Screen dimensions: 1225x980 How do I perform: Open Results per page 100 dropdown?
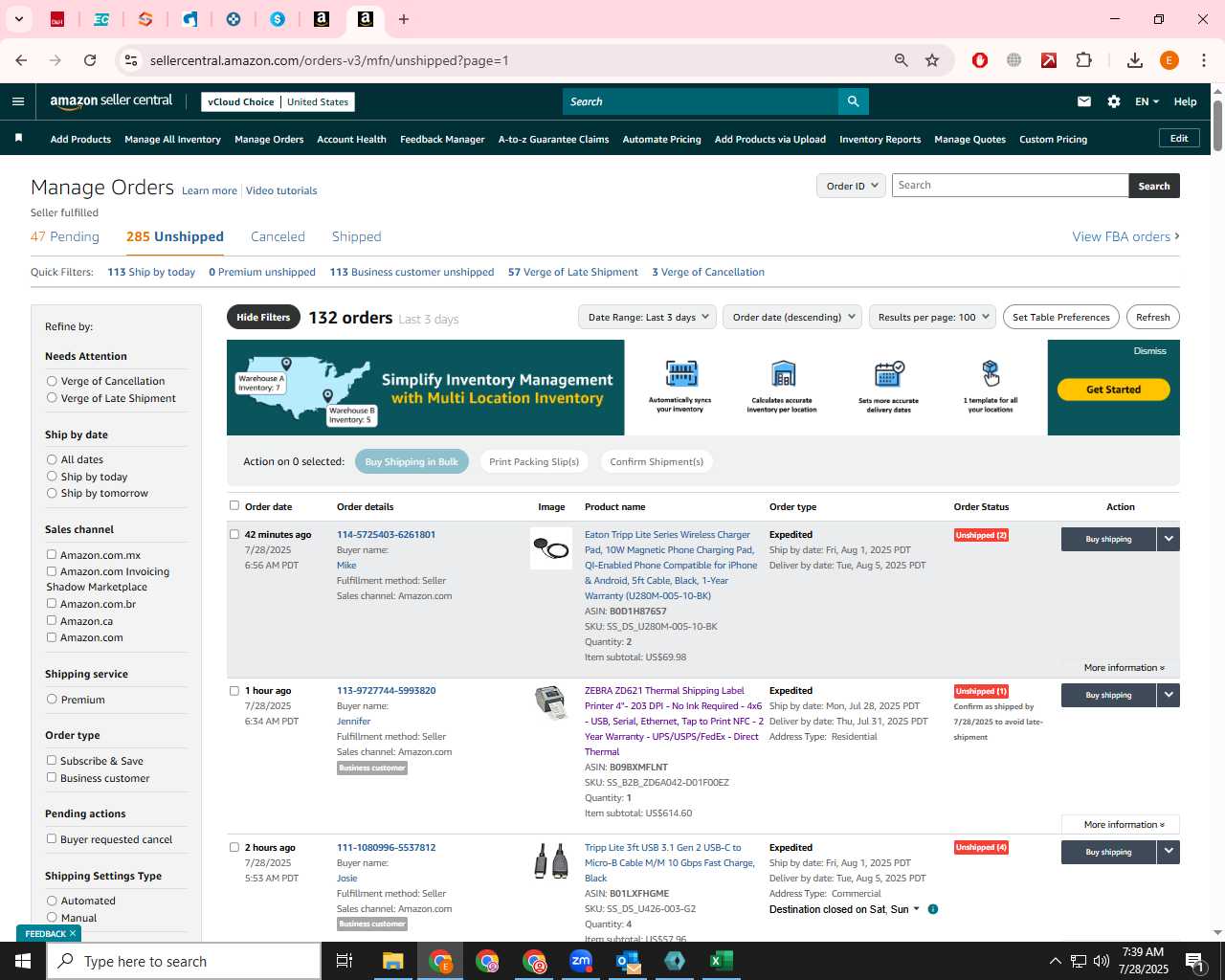tap(932, 317)
